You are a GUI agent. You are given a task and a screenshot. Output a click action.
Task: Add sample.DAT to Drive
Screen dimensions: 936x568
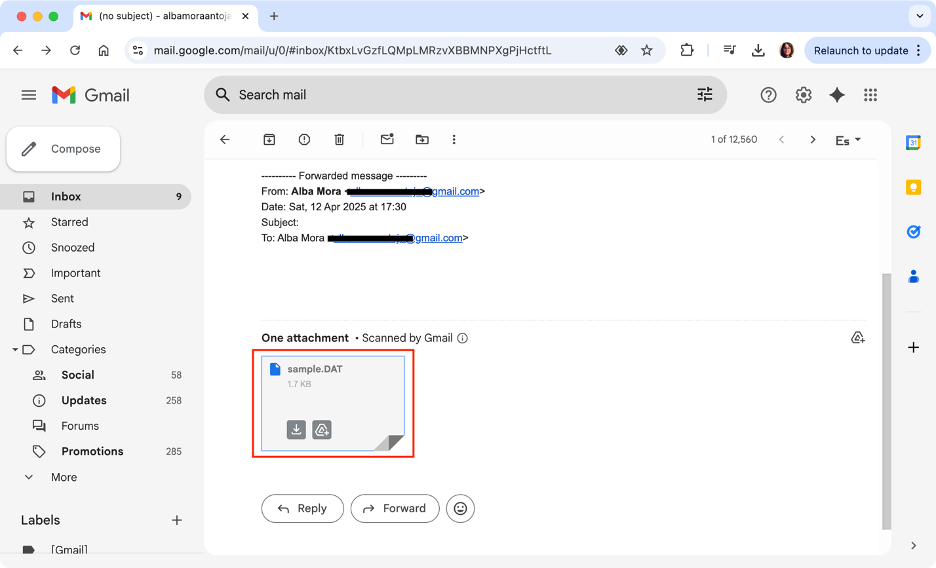(322, 430)
